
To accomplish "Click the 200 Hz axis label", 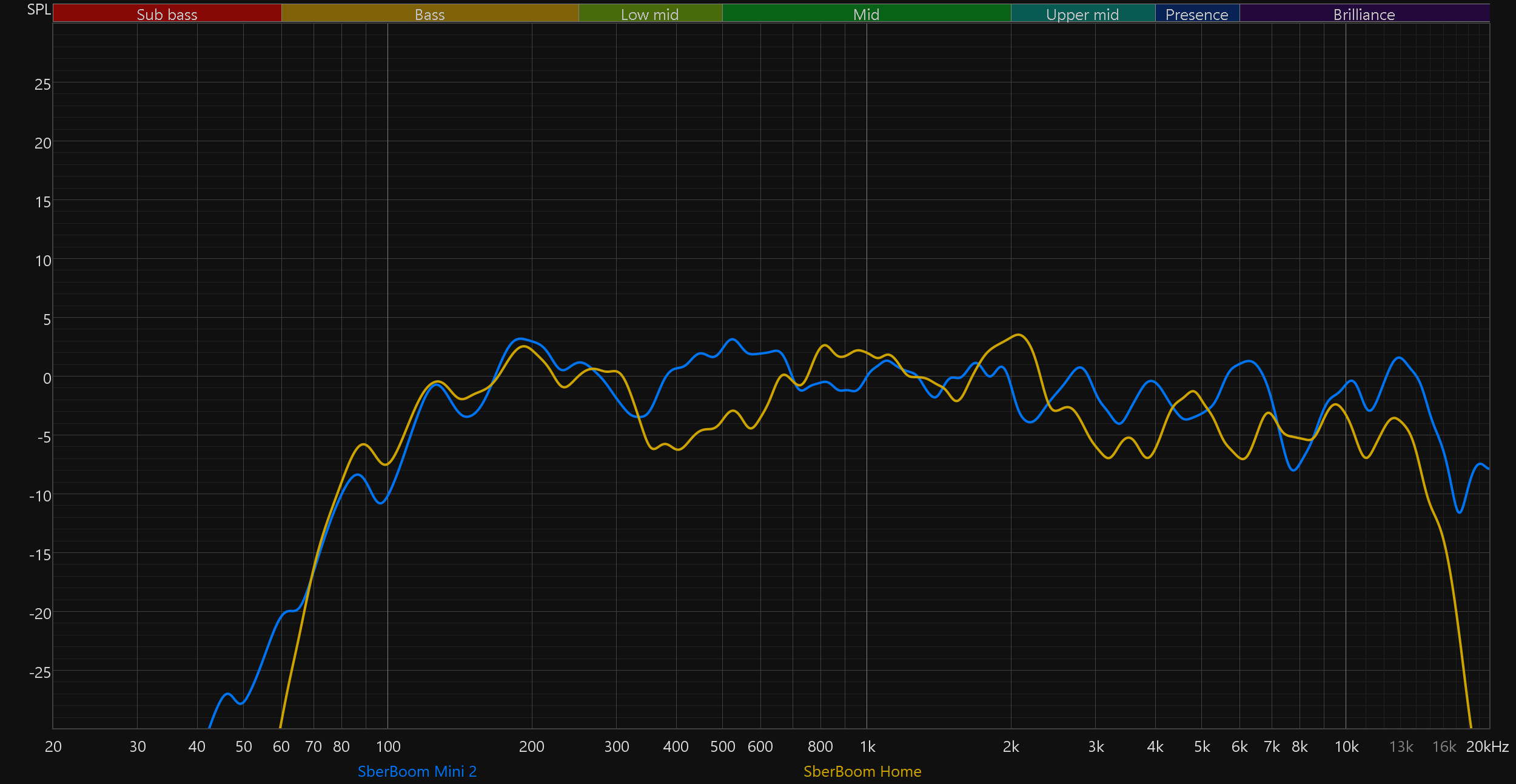I will coord(532,746).
